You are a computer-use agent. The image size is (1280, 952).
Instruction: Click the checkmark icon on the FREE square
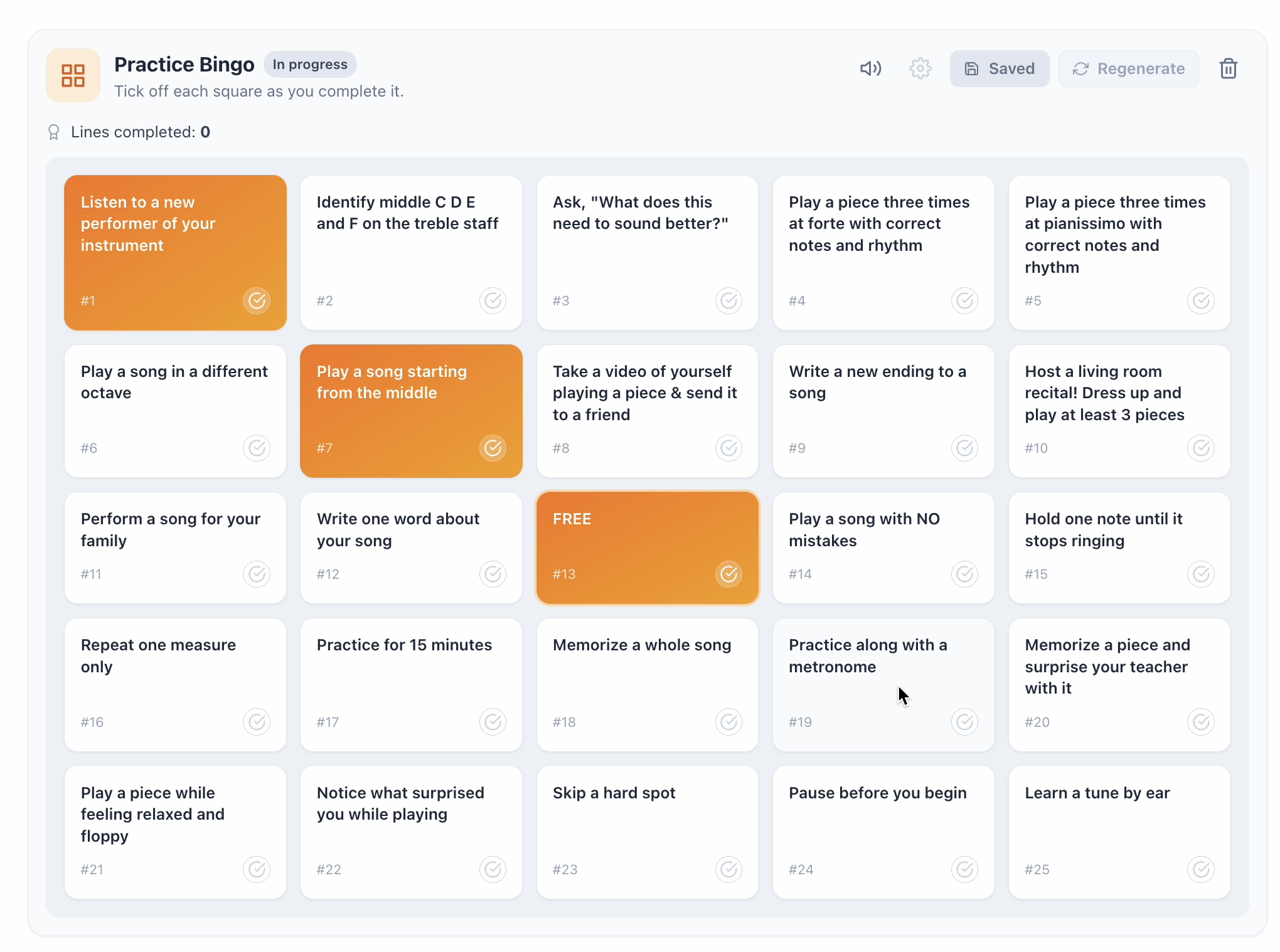click(x=728, y=574)
